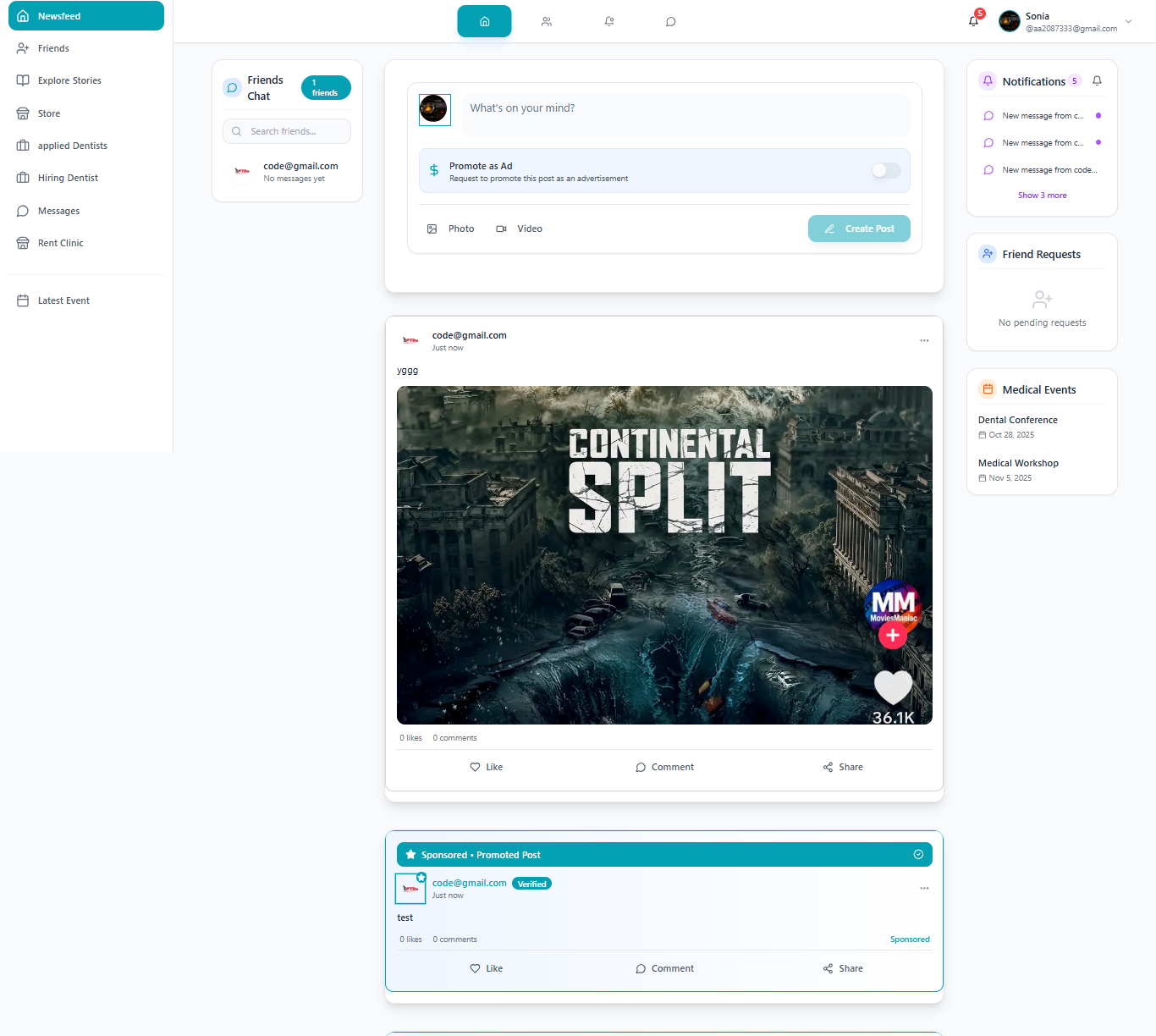The image size is (1156, 1036).
Task: Click the Photo upload icon
Action: [x=432, y=229]
